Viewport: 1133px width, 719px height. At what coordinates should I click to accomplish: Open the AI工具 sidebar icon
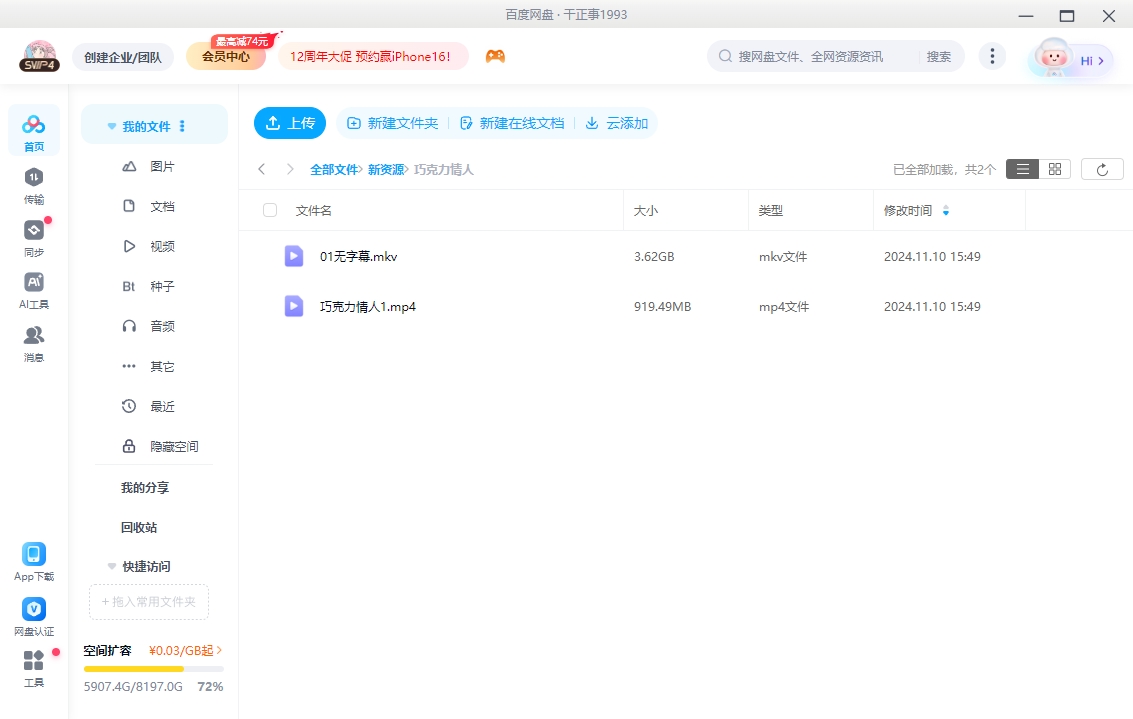[x=34, y=290]
